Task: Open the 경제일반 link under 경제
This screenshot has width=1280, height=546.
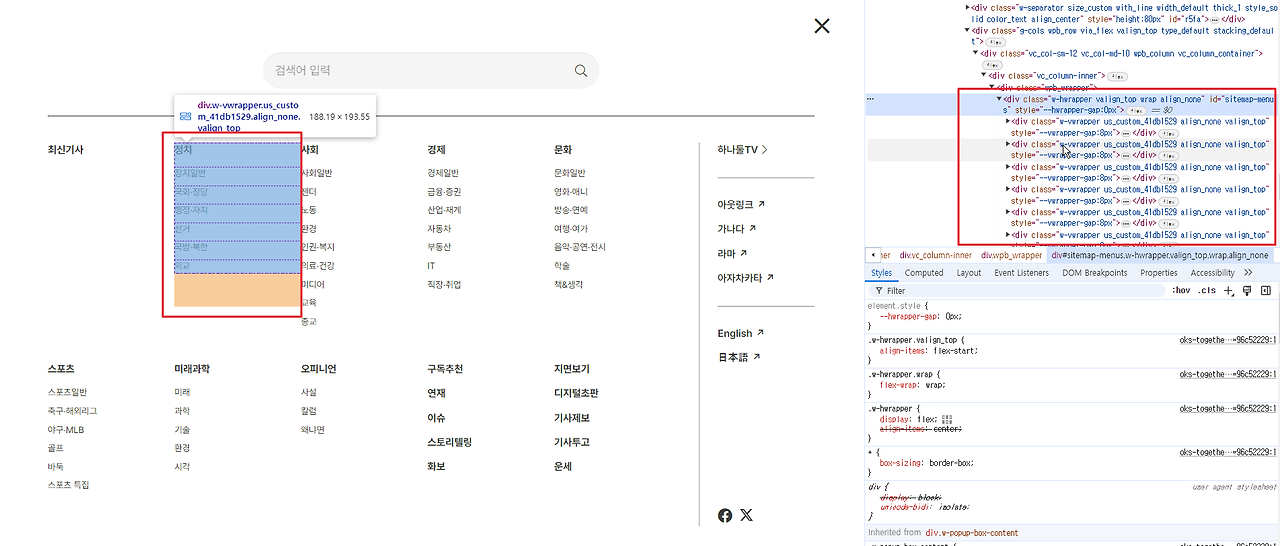Action: point(443,173)
